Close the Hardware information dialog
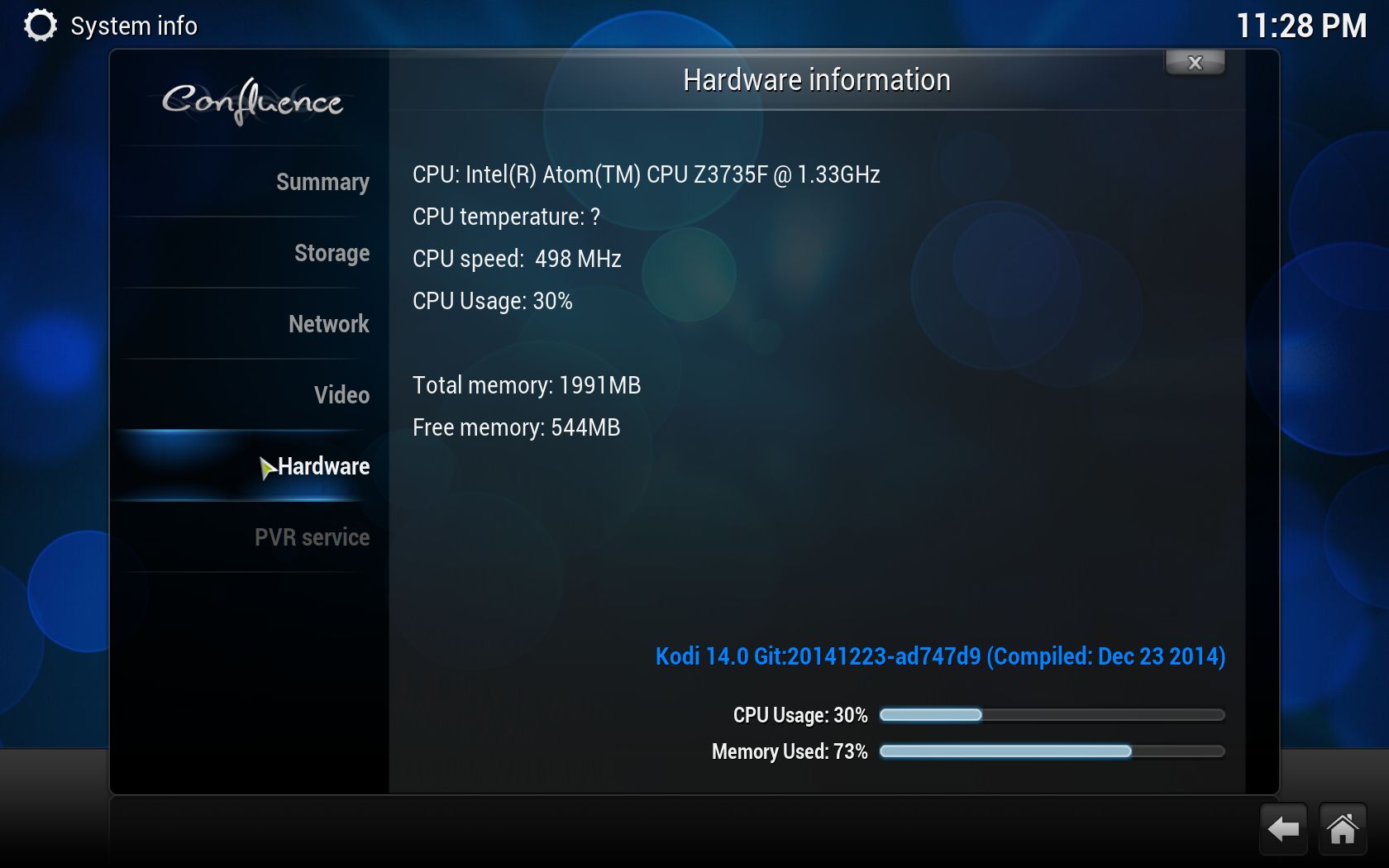Image resolution: width=1389 pixels, height=868 pixels. [1195, 63]
